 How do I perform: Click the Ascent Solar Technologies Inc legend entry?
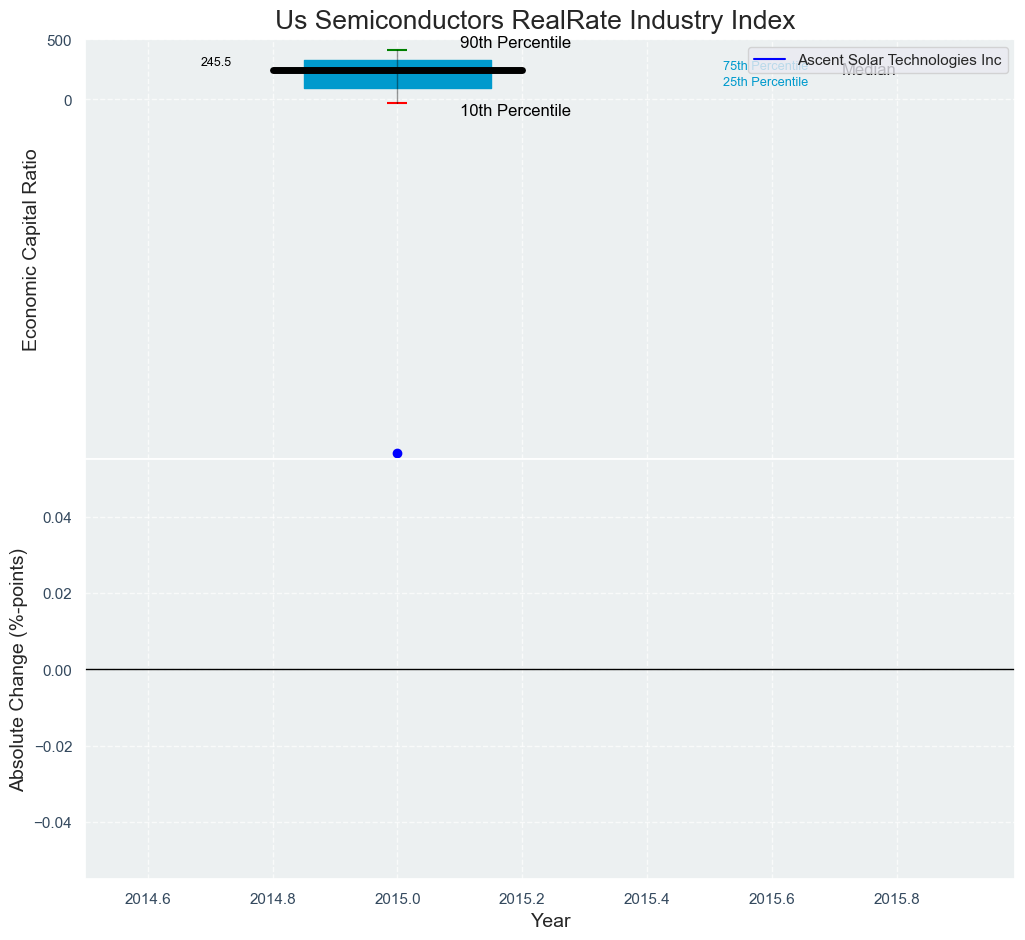(x=899, y=60)
